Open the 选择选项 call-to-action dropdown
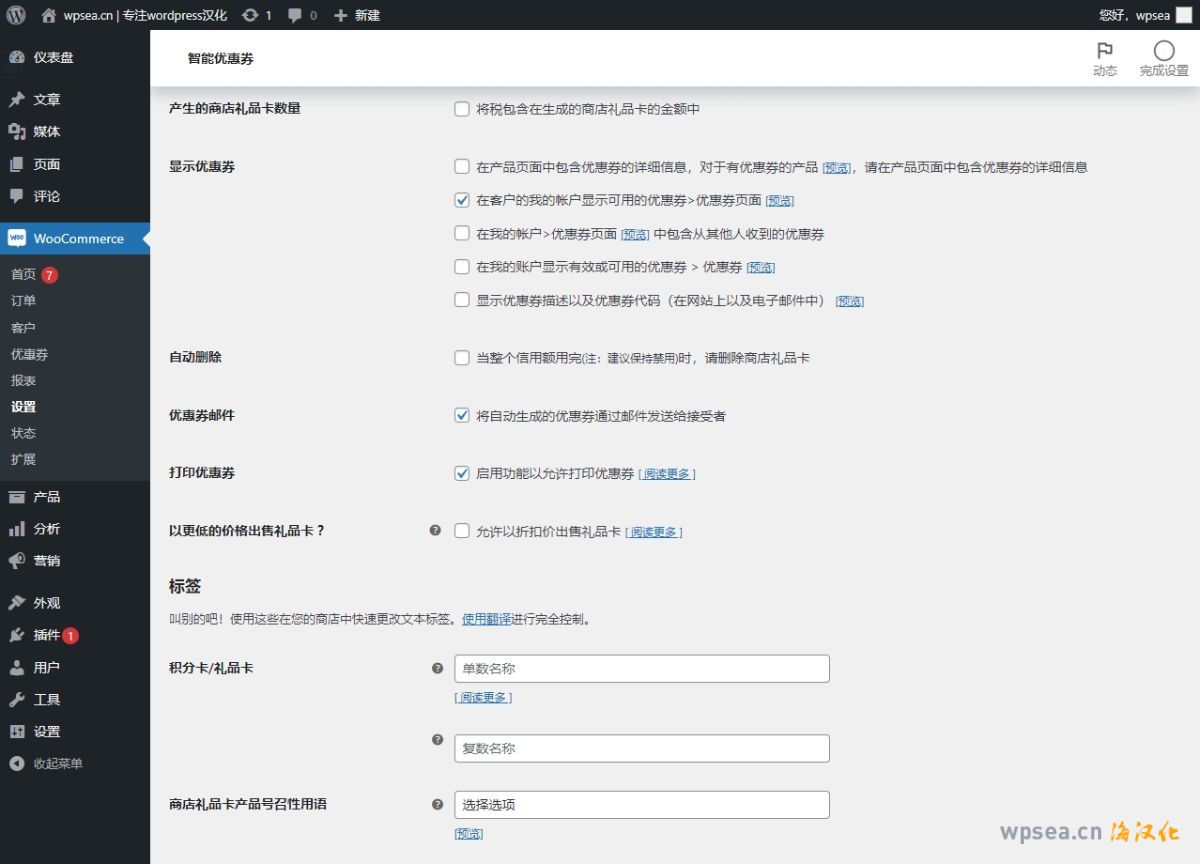This screenshot has height=864, width=1200. click(x=641, y=805)
